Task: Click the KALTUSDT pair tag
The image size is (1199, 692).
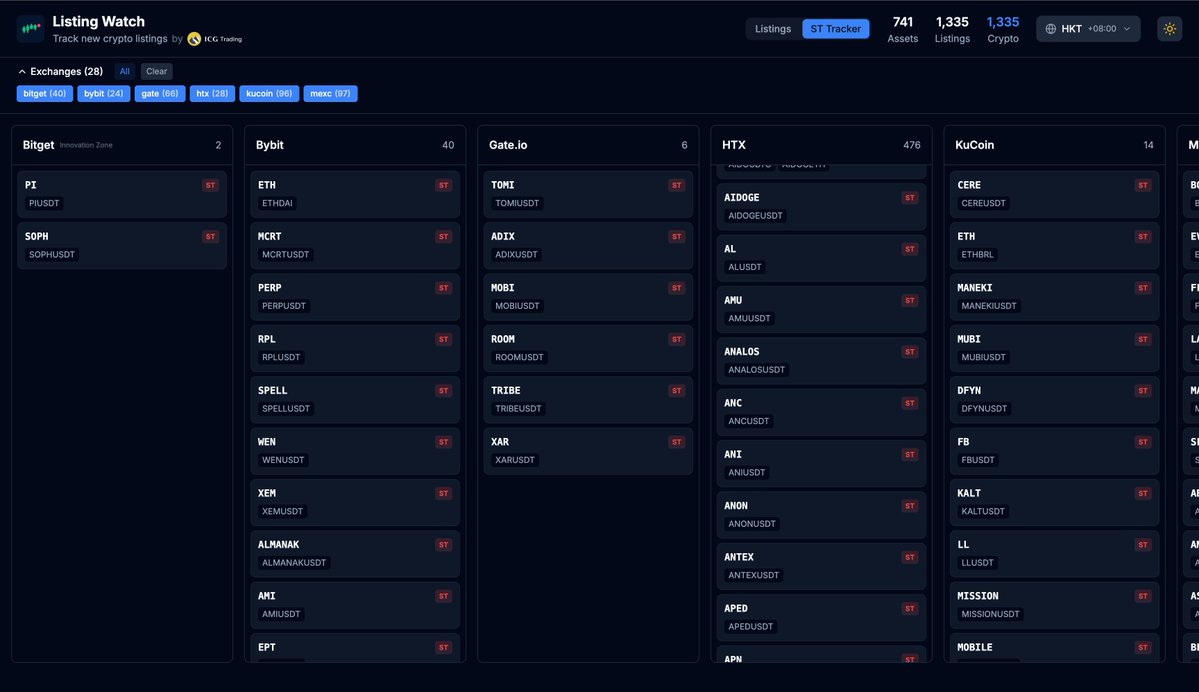Action: (x=983, y=511)
